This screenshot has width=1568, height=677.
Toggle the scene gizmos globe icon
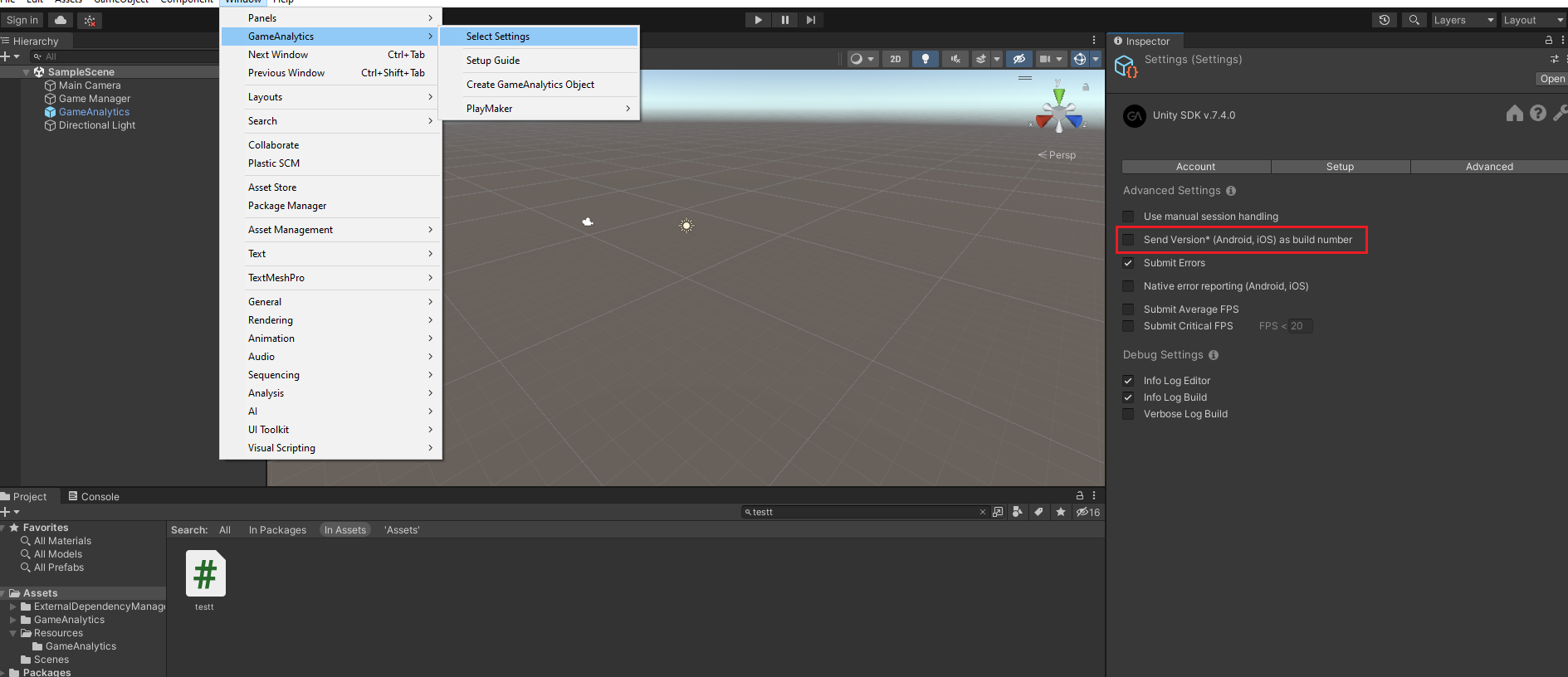tap(1079, 59)
